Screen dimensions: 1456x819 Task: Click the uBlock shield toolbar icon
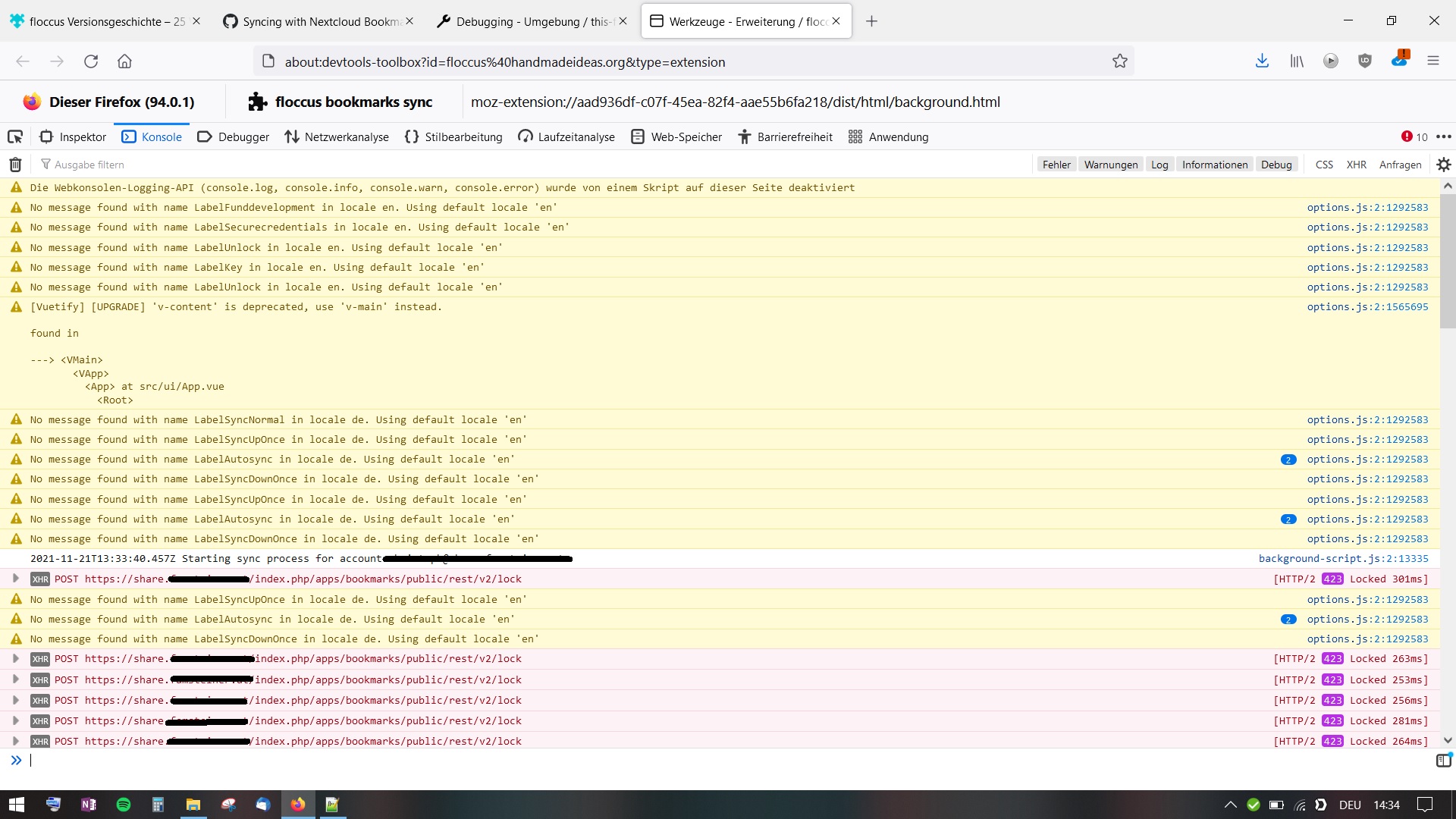point(1364,61)
